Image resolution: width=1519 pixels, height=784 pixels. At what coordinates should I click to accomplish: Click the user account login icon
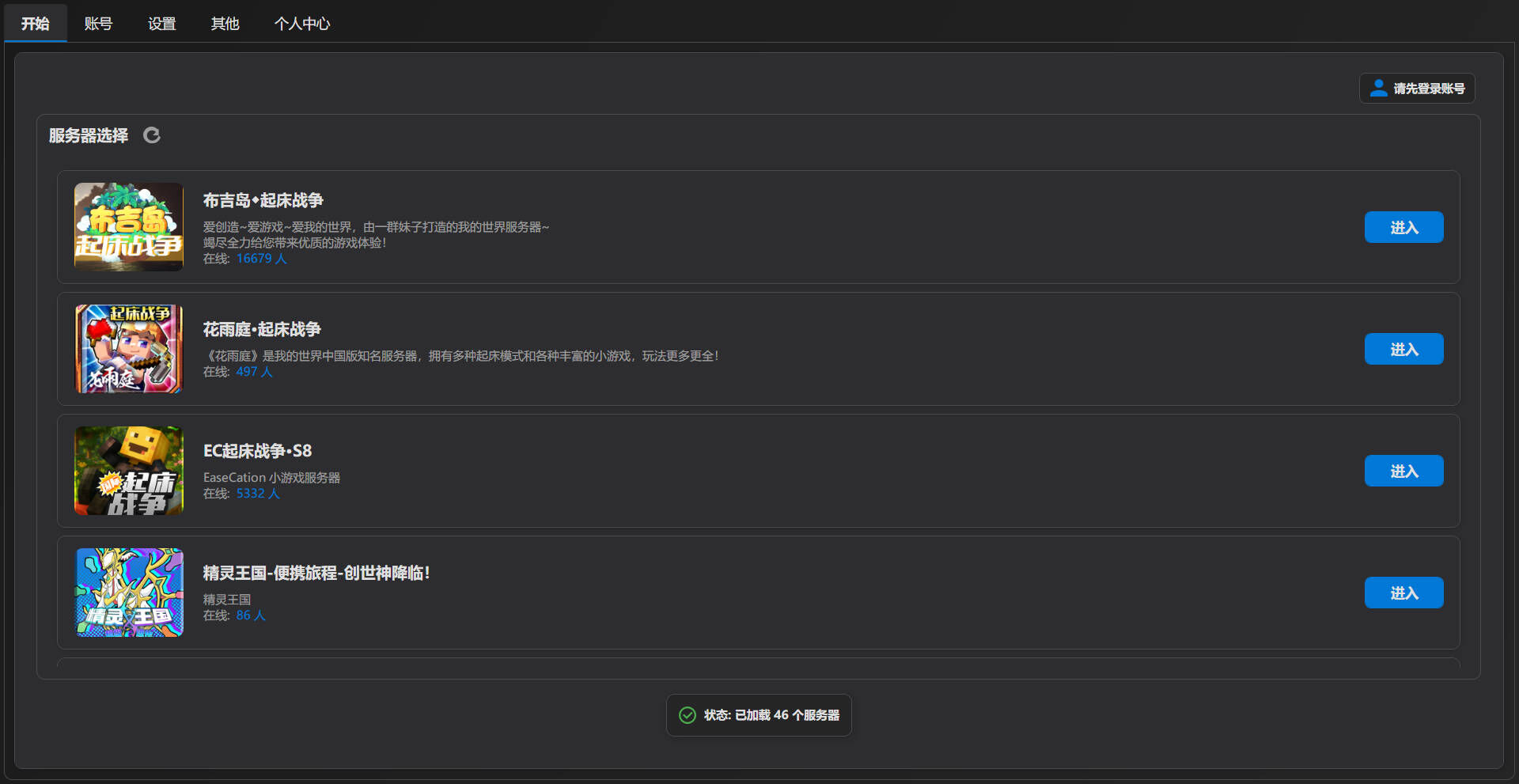(x=1378, y=88)
